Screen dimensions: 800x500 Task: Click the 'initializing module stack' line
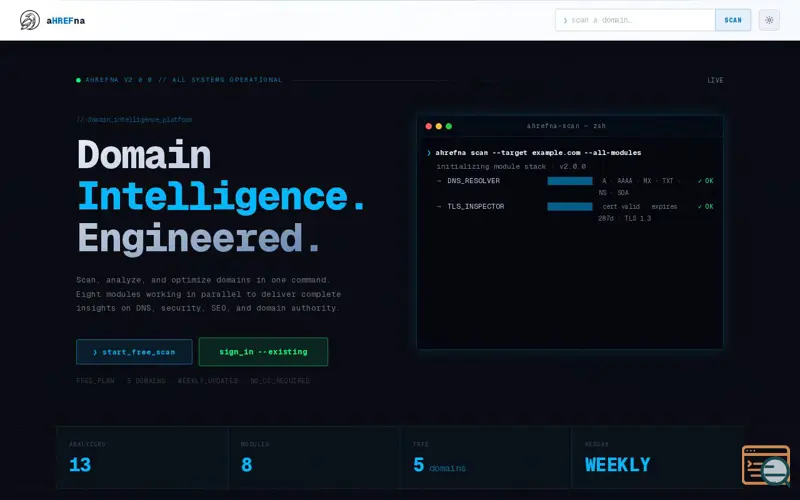point(511,167)
